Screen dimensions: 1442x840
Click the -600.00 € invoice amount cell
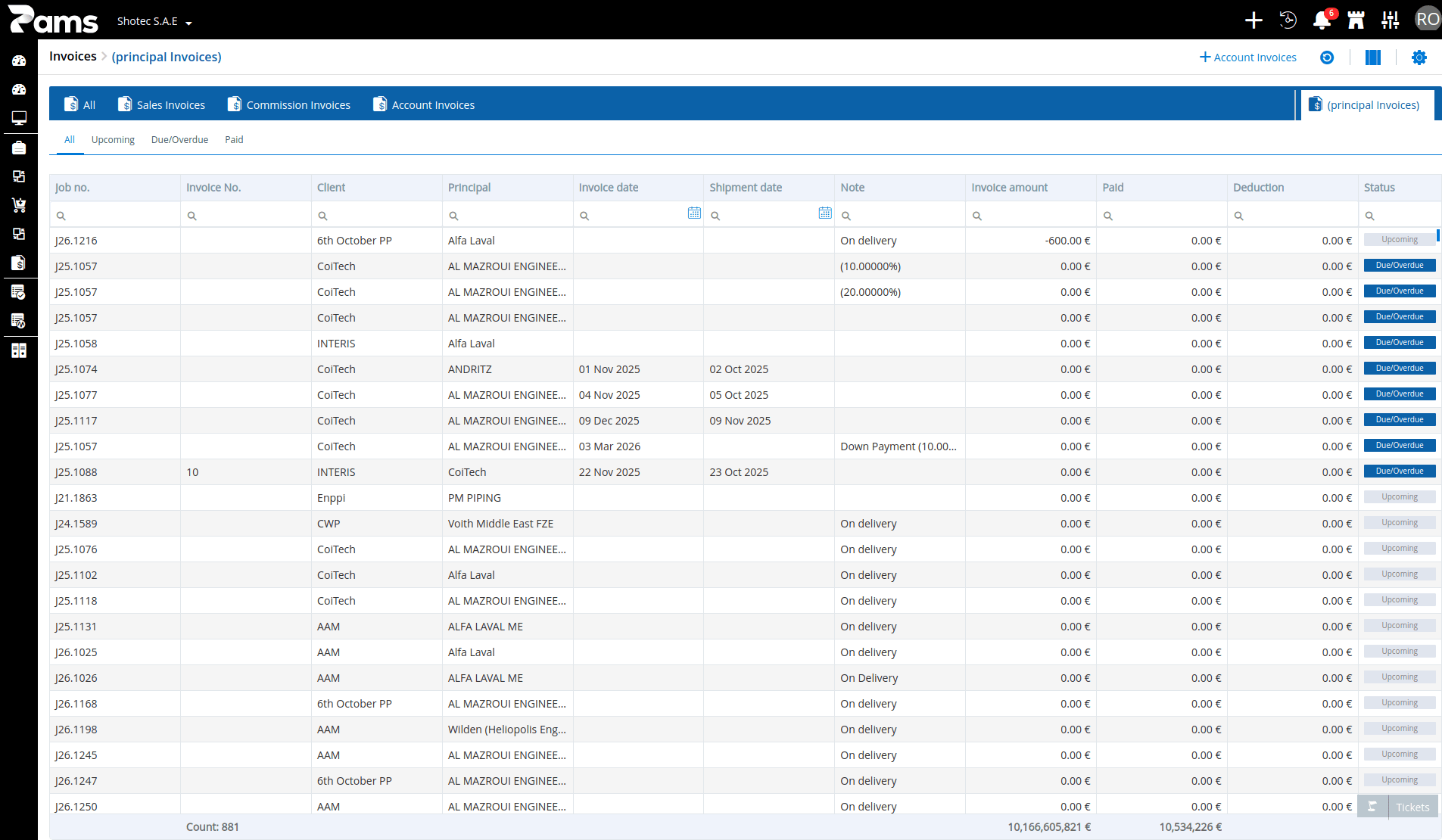[1031, 241]
